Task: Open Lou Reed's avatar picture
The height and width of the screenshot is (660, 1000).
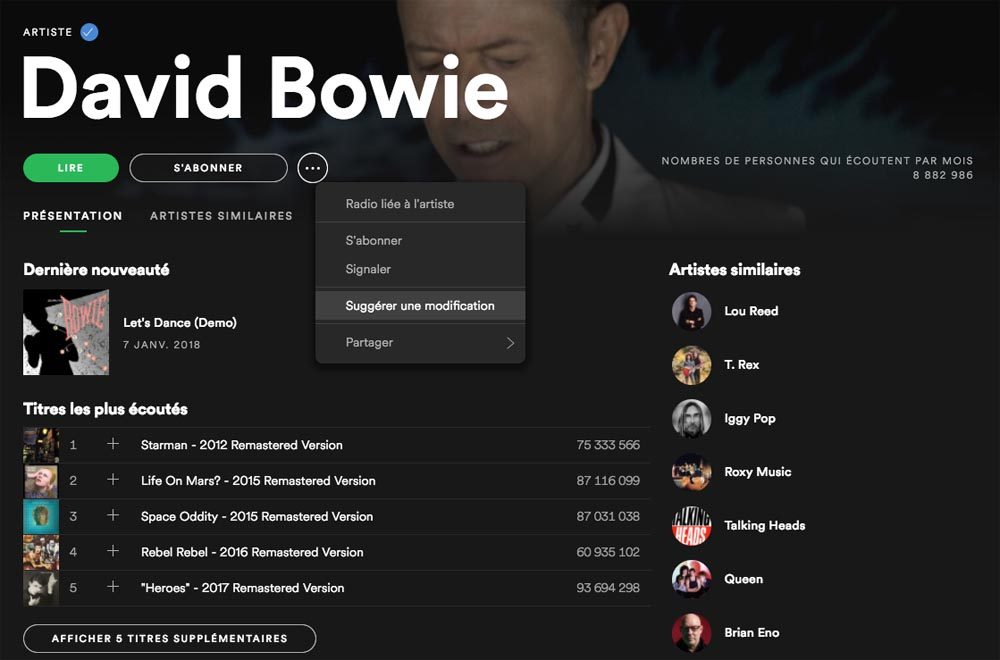Action: [x=691, y=311]
